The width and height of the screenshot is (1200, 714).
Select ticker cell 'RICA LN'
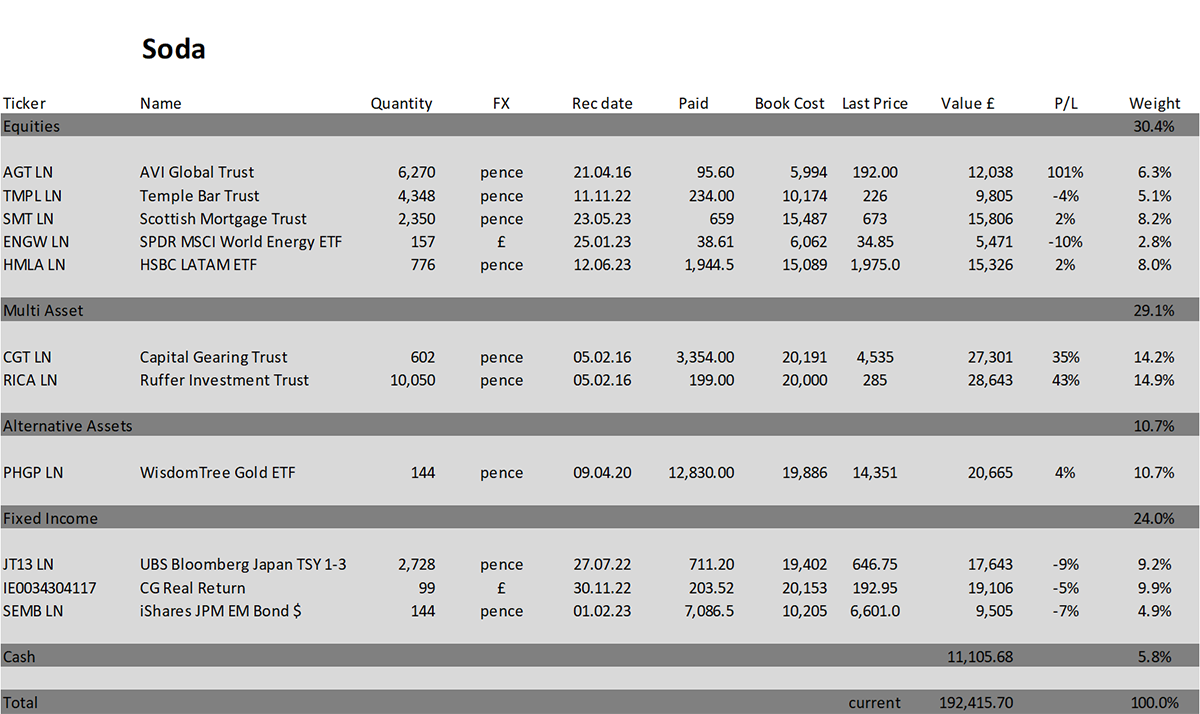30,380
